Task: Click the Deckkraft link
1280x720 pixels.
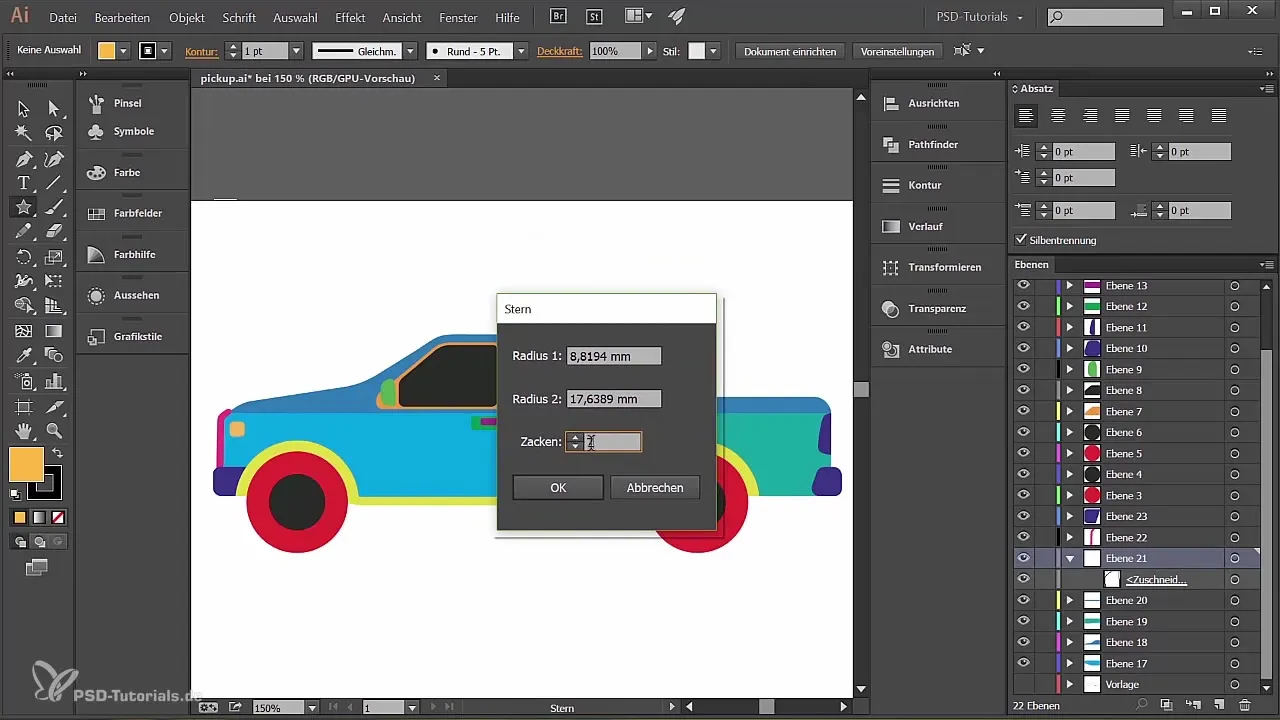Action: pyautogui.click(x=559, y=51)
